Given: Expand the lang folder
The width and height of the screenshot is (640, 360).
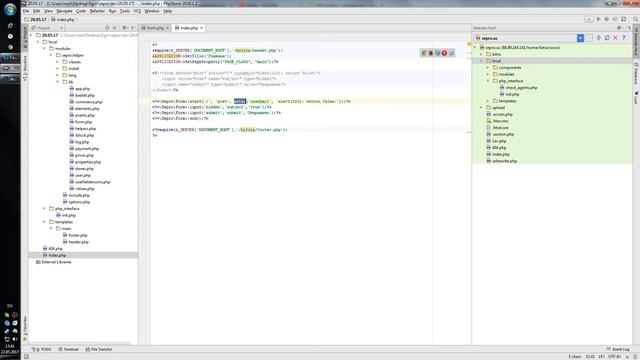Looking at the screenshot, I should coord(58,75).
